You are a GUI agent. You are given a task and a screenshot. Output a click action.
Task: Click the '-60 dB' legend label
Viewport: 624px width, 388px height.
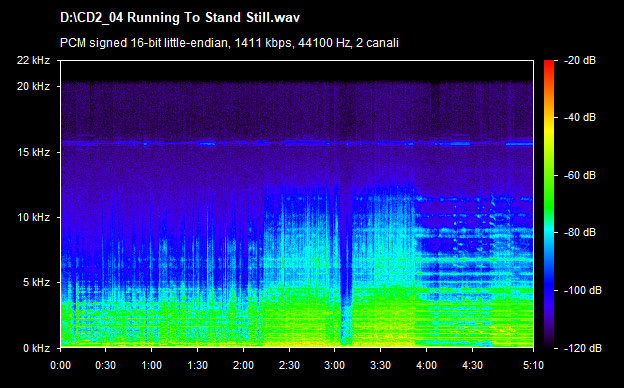point(580,175)
